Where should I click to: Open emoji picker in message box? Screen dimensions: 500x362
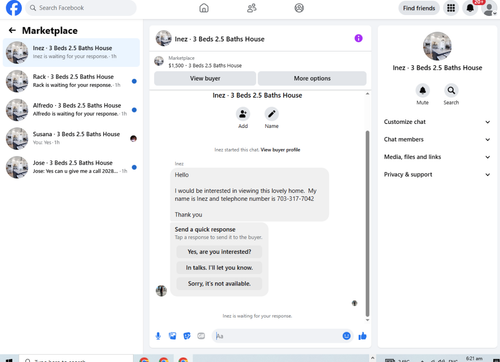click(x=346, y=336)
